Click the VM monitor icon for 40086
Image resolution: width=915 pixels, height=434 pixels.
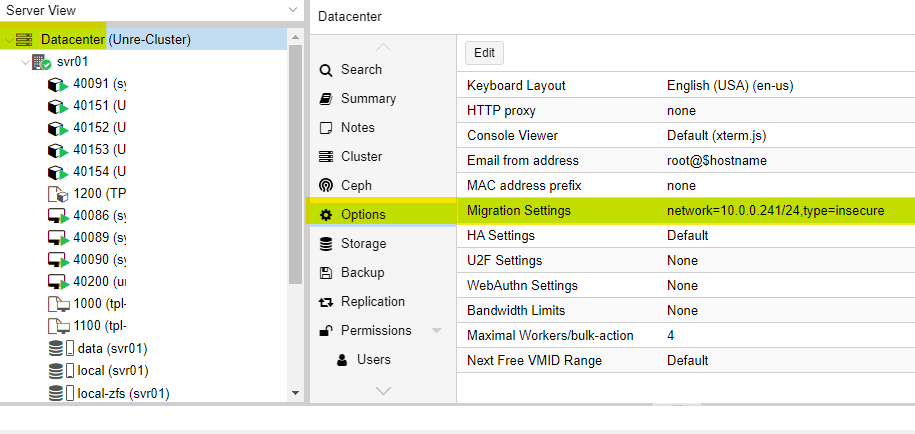[x=58, y=216]
